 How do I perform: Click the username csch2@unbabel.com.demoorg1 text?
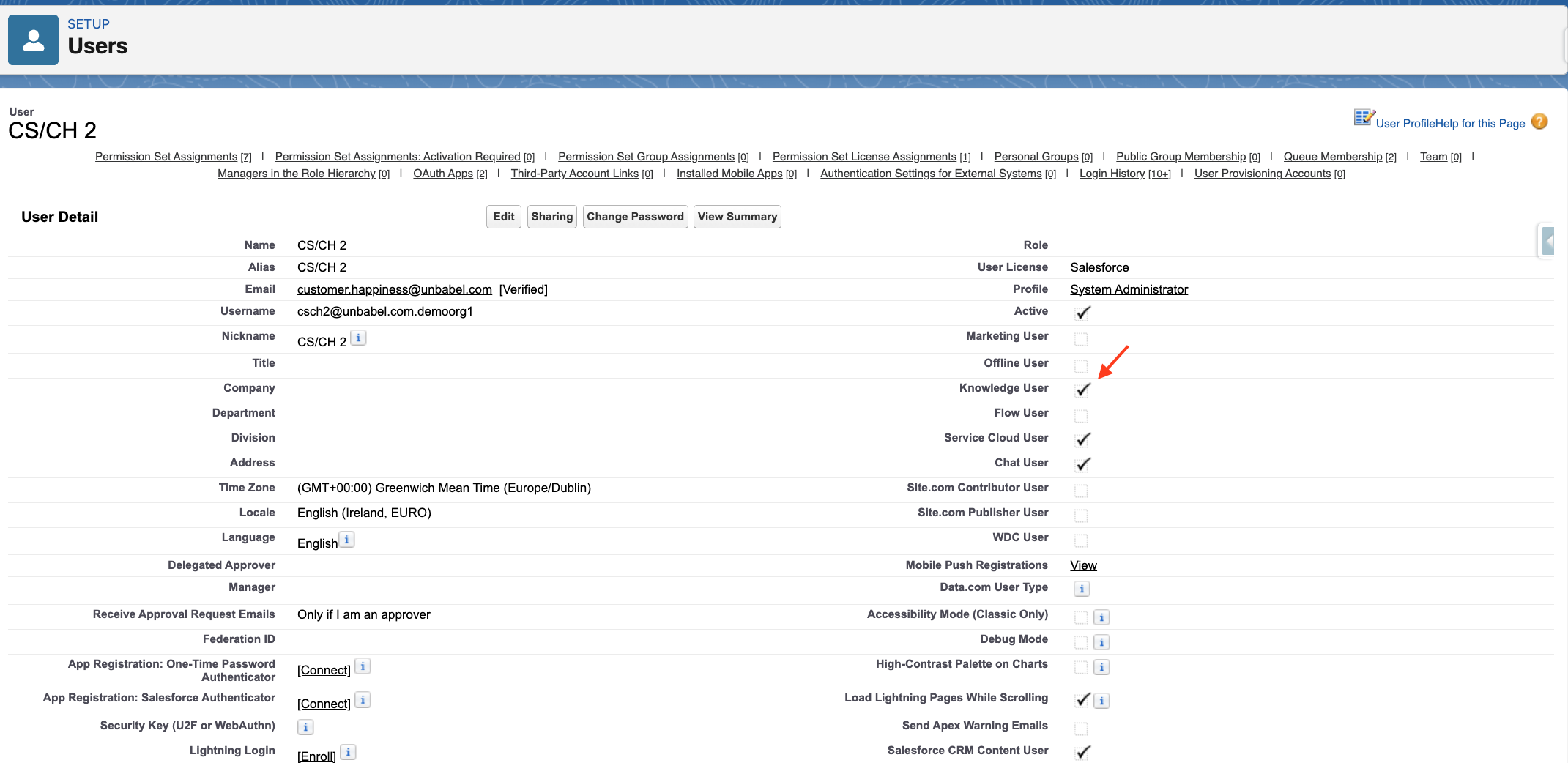click(x=385, y=311)
